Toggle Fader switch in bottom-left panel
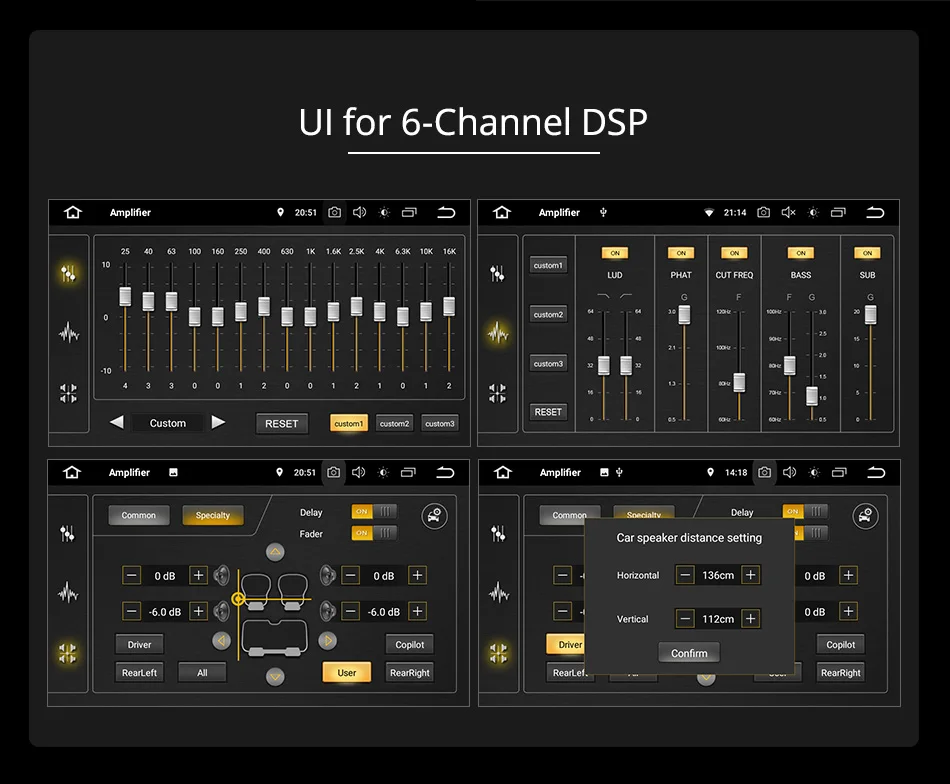Screen dimensions: 950x784 tap(374, 533)
